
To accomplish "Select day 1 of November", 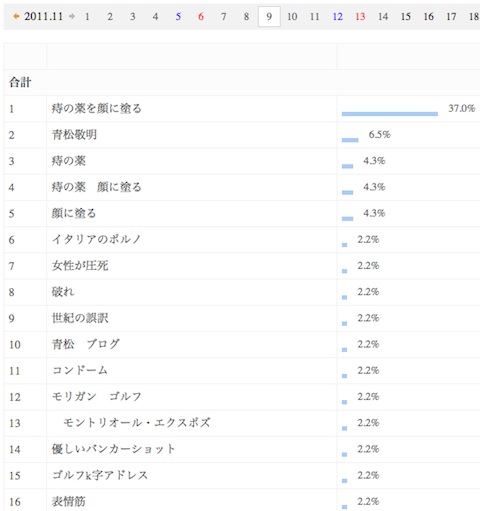I will coord(87,16).
